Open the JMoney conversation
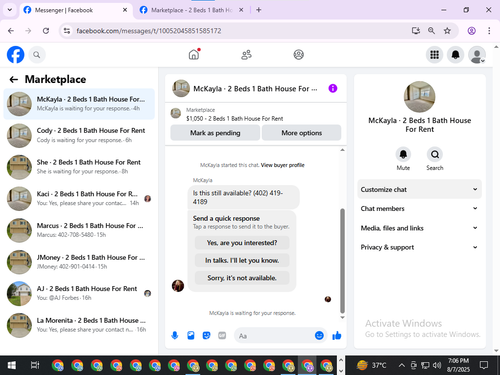Image resolution: width=500 pixels, height=375 pixels. point(79,262)
